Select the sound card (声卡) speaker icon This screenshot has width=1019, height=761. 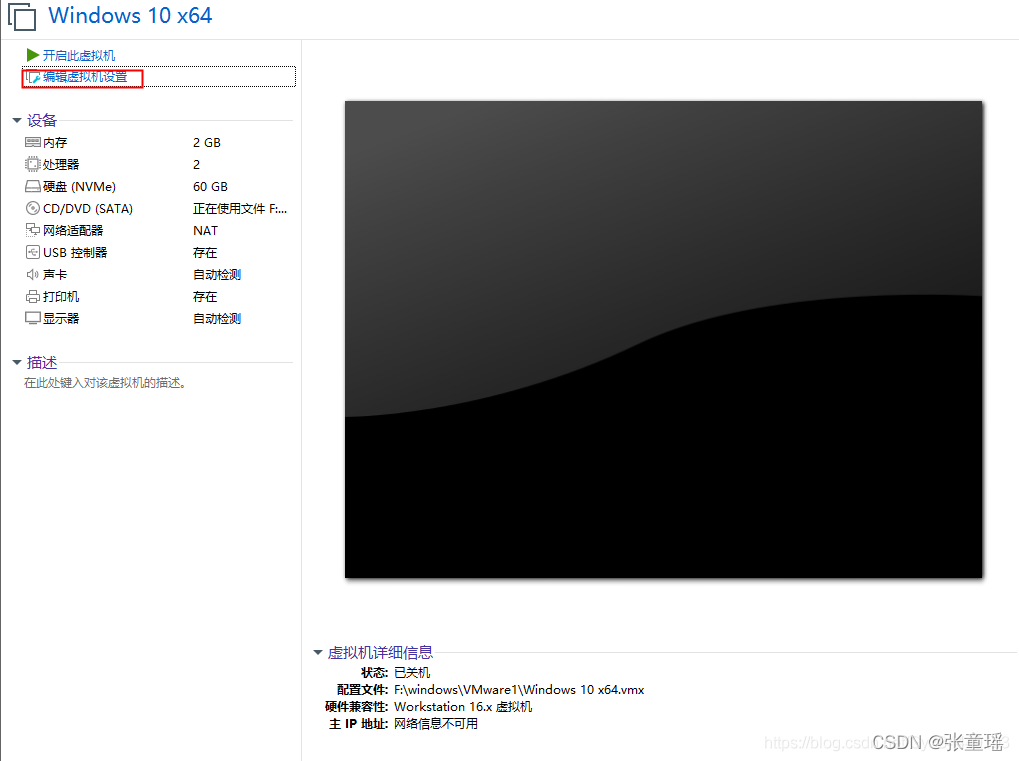[x=32, y=274]
